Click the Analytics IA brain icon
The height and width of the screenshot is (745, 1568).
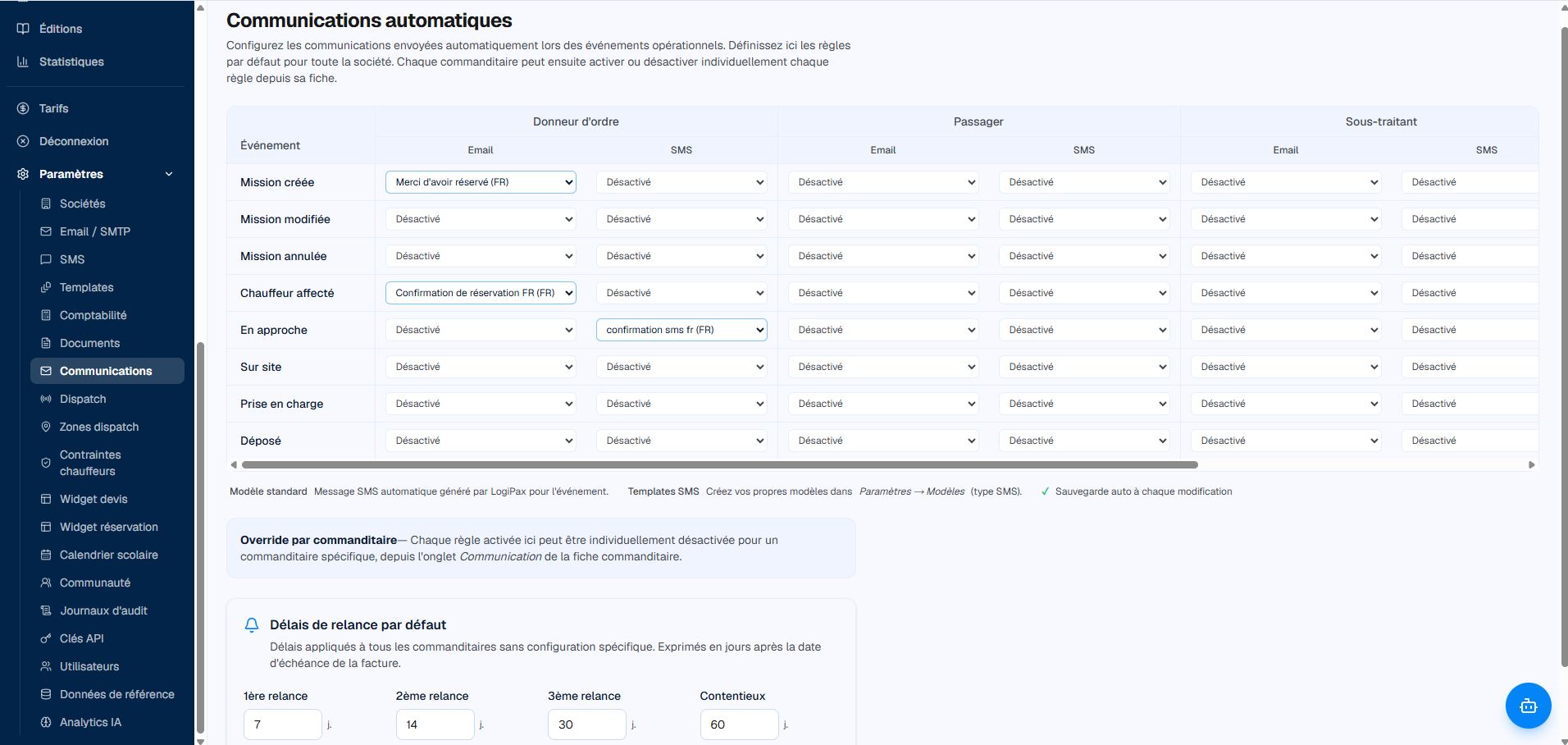click(x=46, y=722)
